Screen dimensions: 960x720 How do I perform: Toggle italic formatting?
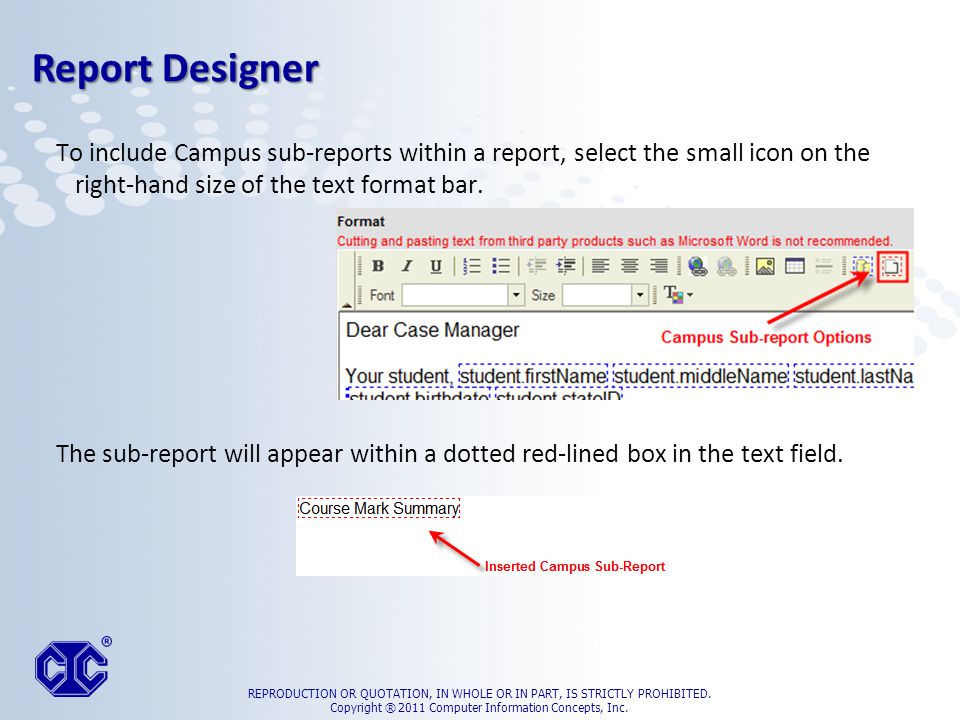[x=407, y=266]
